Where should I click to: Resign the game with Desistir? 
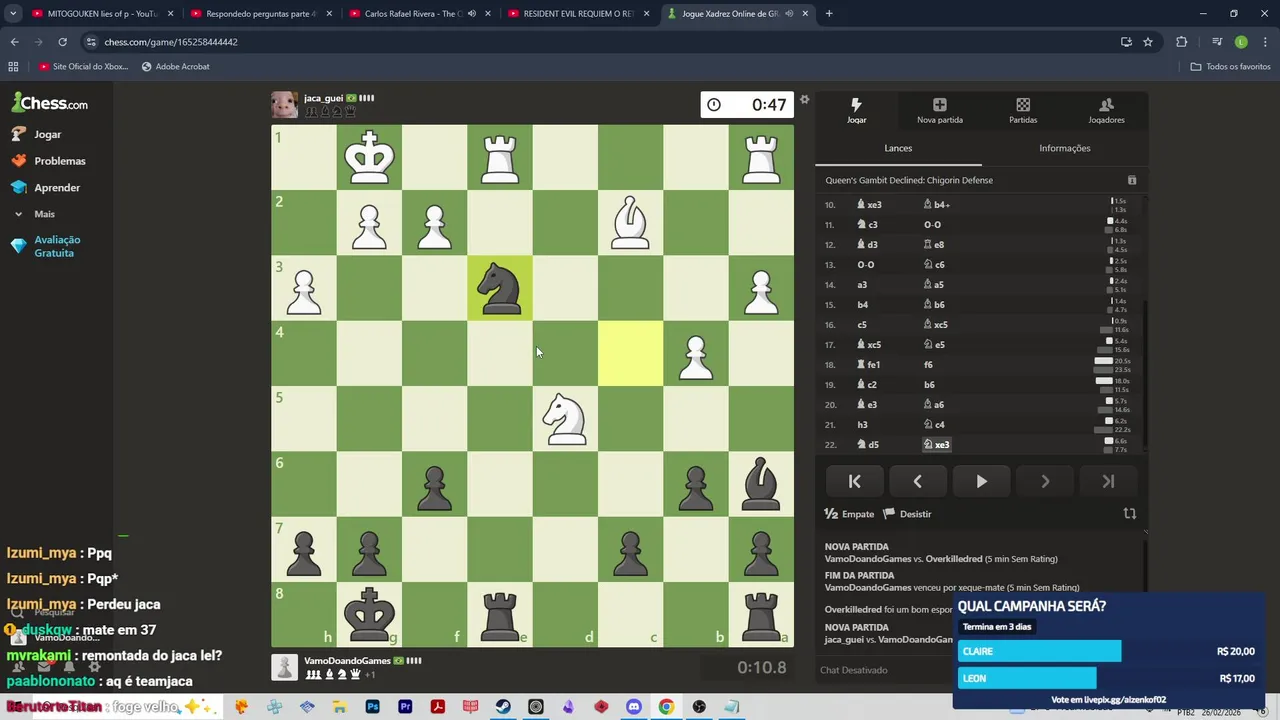click(907, 514)
